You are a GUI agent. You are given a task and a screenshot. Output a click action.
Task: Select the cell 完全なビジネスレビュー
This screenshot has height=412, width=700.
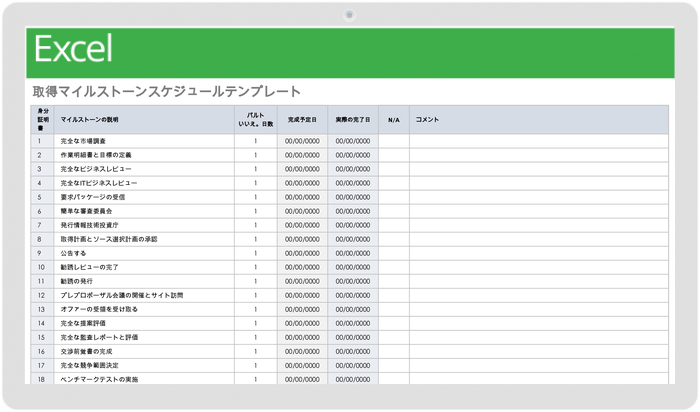point(144,169)
